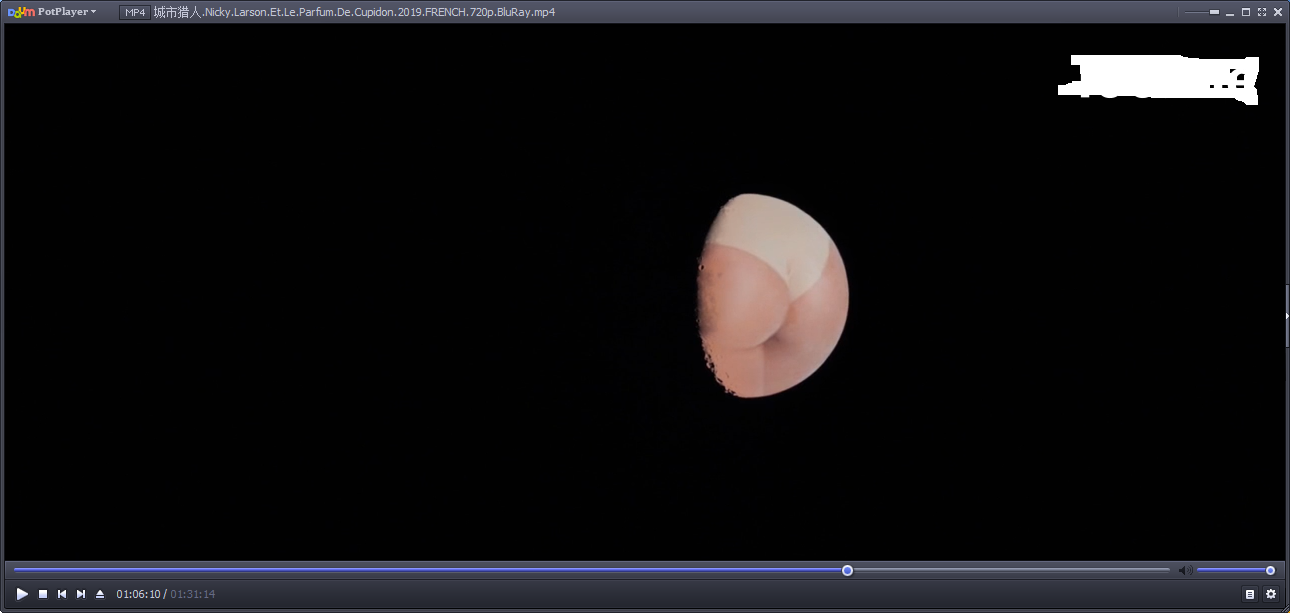Click the volume slider knob
Image resolution: width=1290 pixels, height=613 pixels.
(1270, 570)
